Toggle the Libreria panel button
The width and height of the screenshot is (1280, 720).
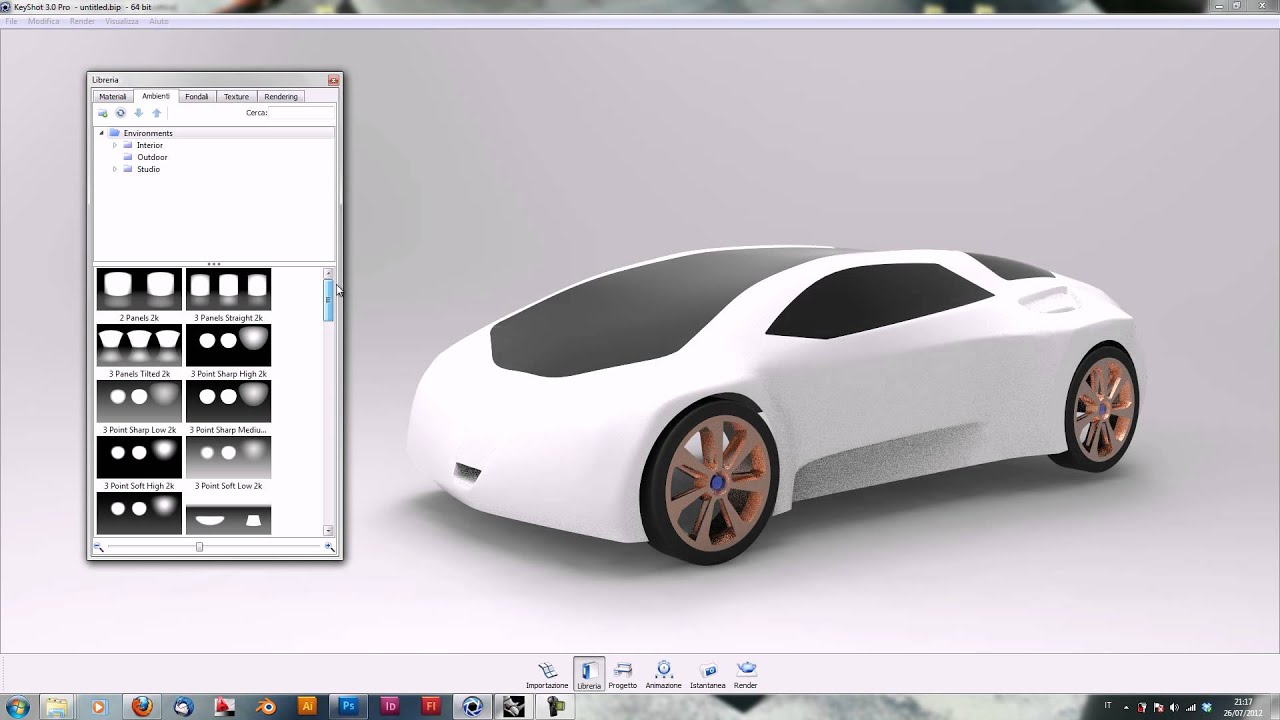(x=589, y=675)
